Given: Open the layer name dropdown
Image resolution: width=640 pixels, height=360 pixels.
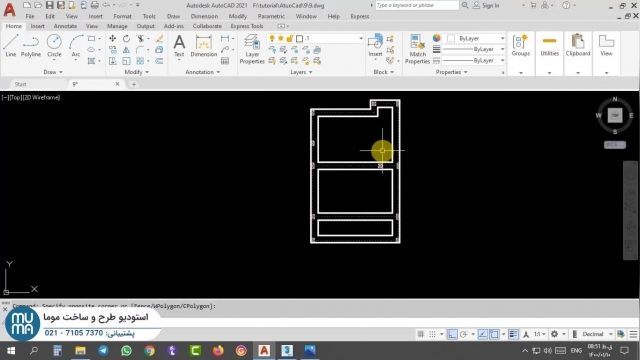Looking at the screenshot, I should click(x=361, y=38).
